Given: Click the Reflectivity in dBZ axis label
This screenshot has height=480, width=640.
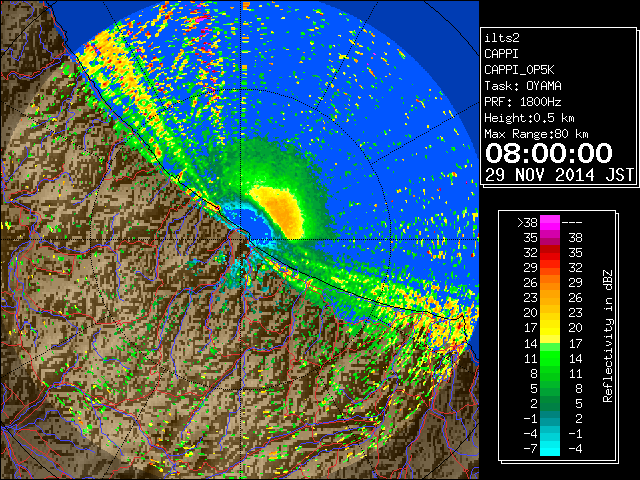Looking at the screenshot, I should (x=608, y=336).
